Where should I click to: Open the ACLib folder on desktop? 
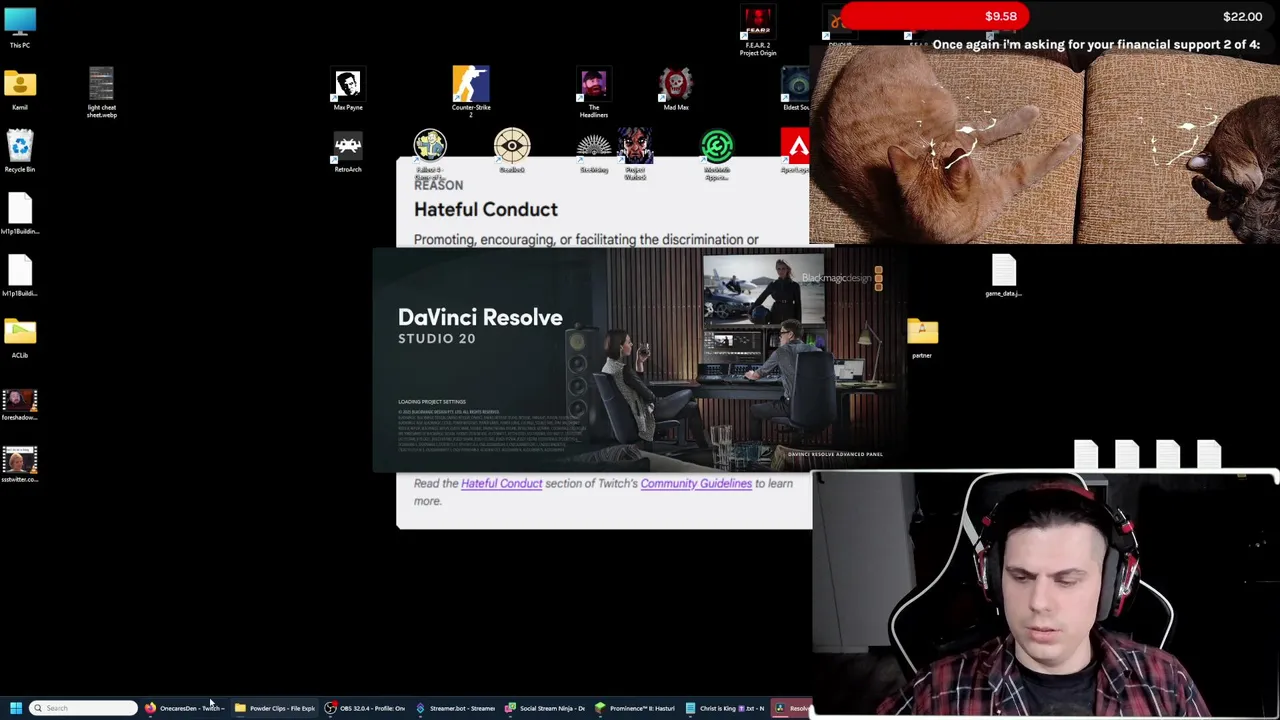[x=19, y=338]
